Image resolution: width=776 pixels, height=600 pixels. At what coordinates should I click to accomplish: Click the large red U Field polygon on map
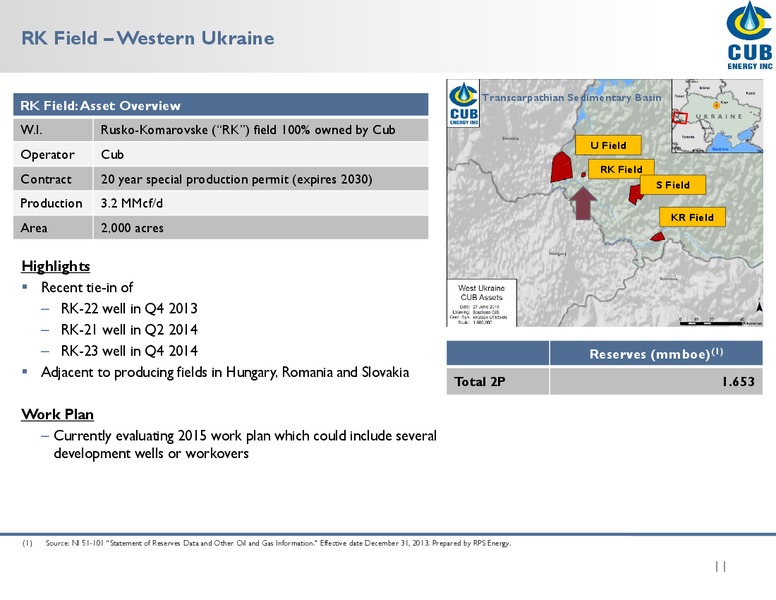coord(561,167)
